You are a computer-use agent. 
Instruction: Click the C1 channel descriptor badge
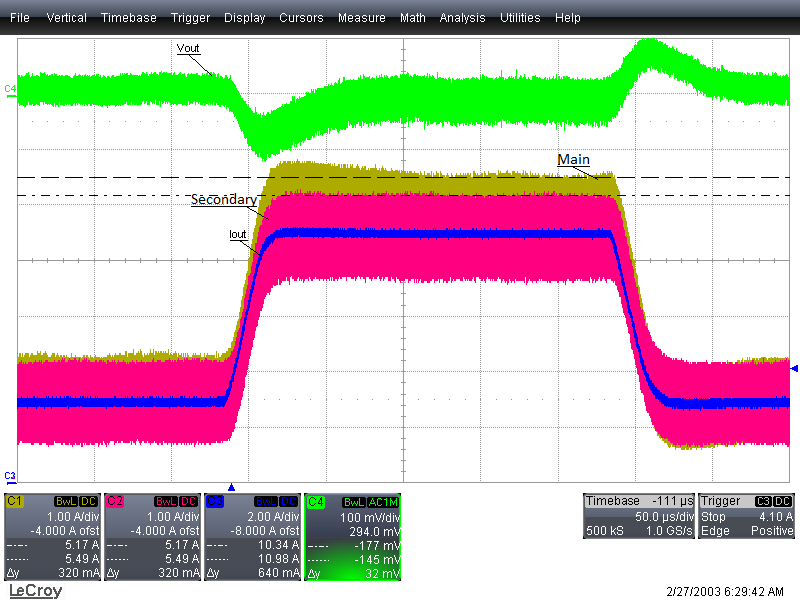coord(15,499)
